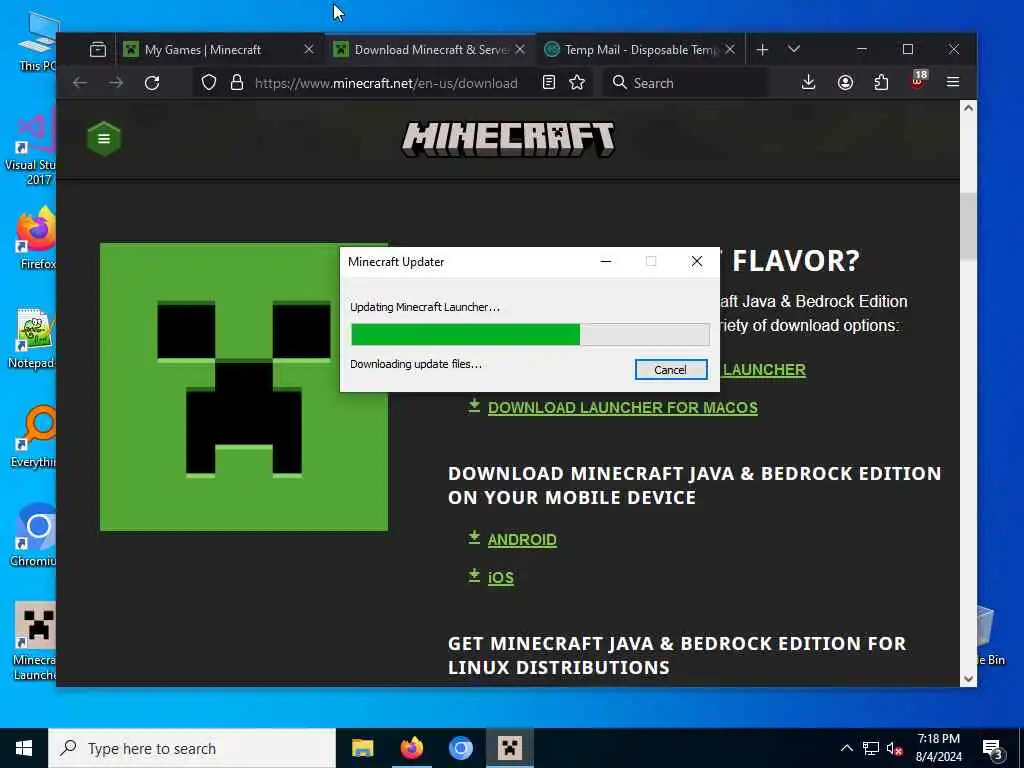Click the minecraft.net URL address bar
Viewport: 1024px width, 768px height.
pos(386,83)
